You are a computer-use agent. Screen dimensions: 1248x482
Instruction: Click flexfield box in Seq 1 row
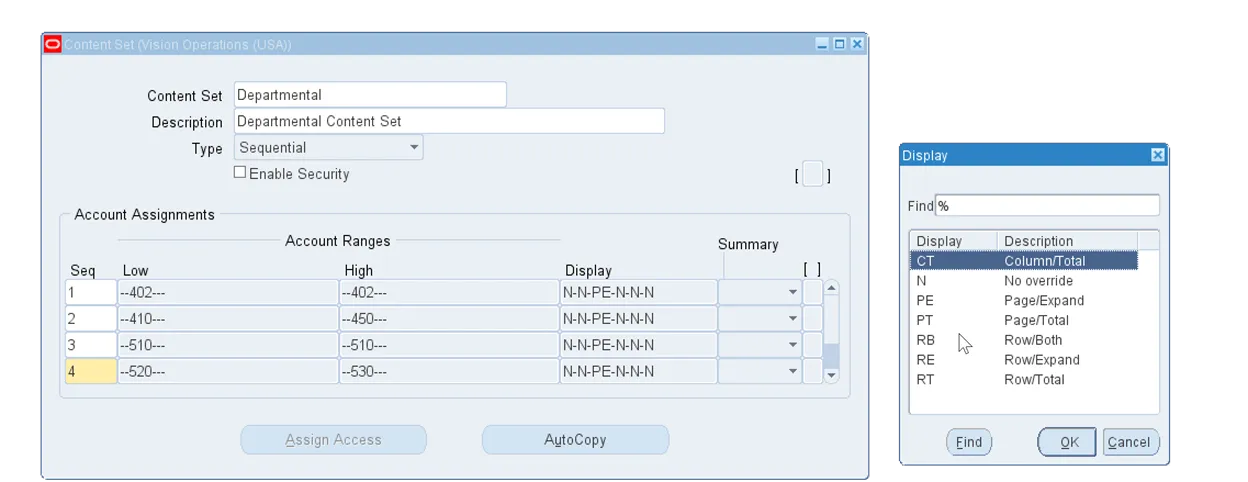pyautogui.click(x=813, y=292)
